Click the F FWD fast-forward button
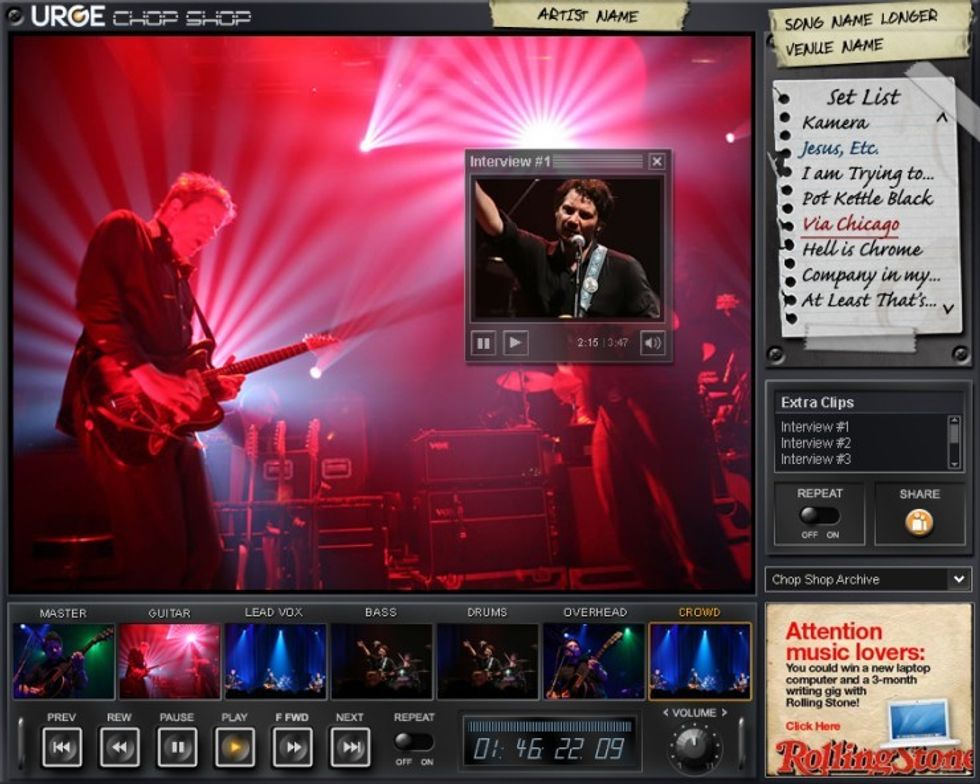The height and width of the screenshot is (784, 980). pos(292,746)
